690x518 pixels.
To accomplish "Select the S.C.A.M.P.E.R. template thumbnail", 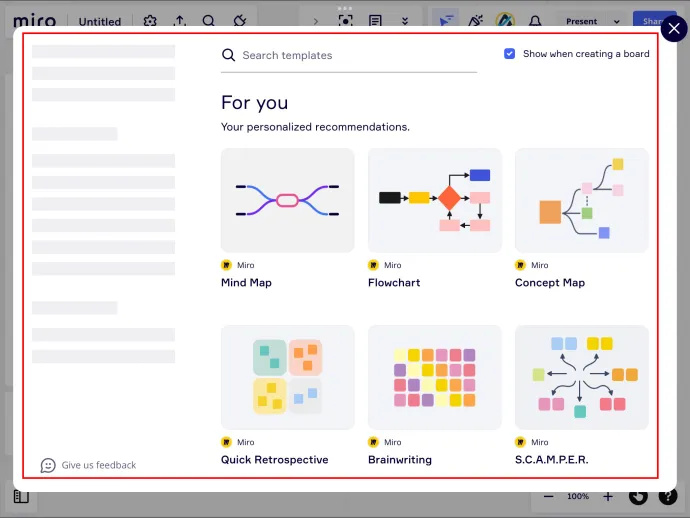I will tap(581, 377).
